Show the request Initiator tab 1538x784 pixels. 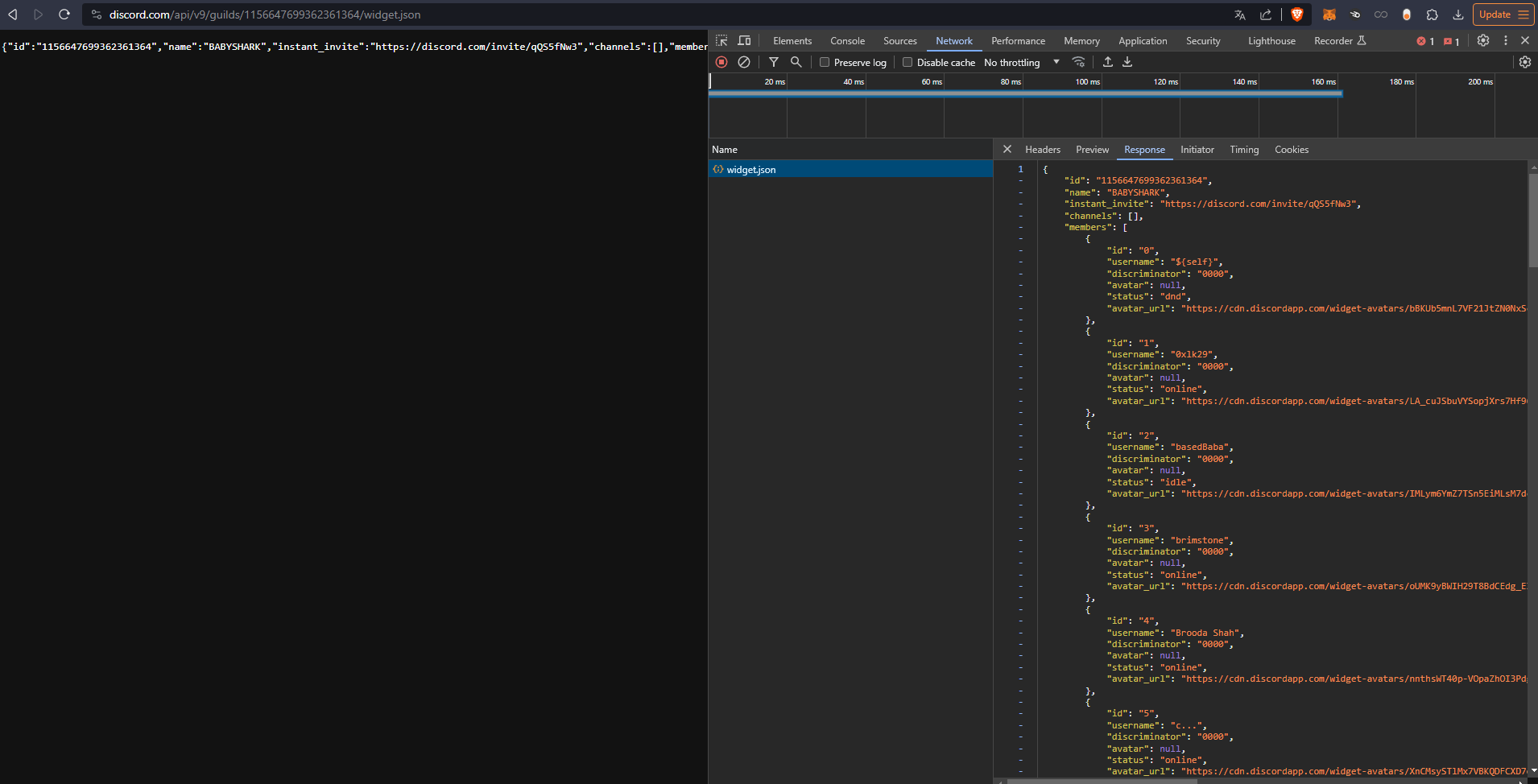(x=1197, y=150)
